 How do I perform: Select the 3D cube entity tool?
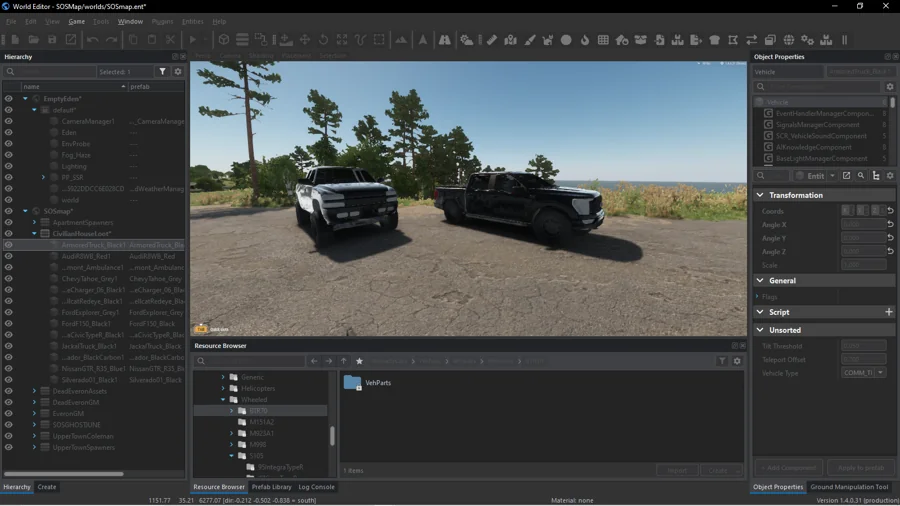224,40
